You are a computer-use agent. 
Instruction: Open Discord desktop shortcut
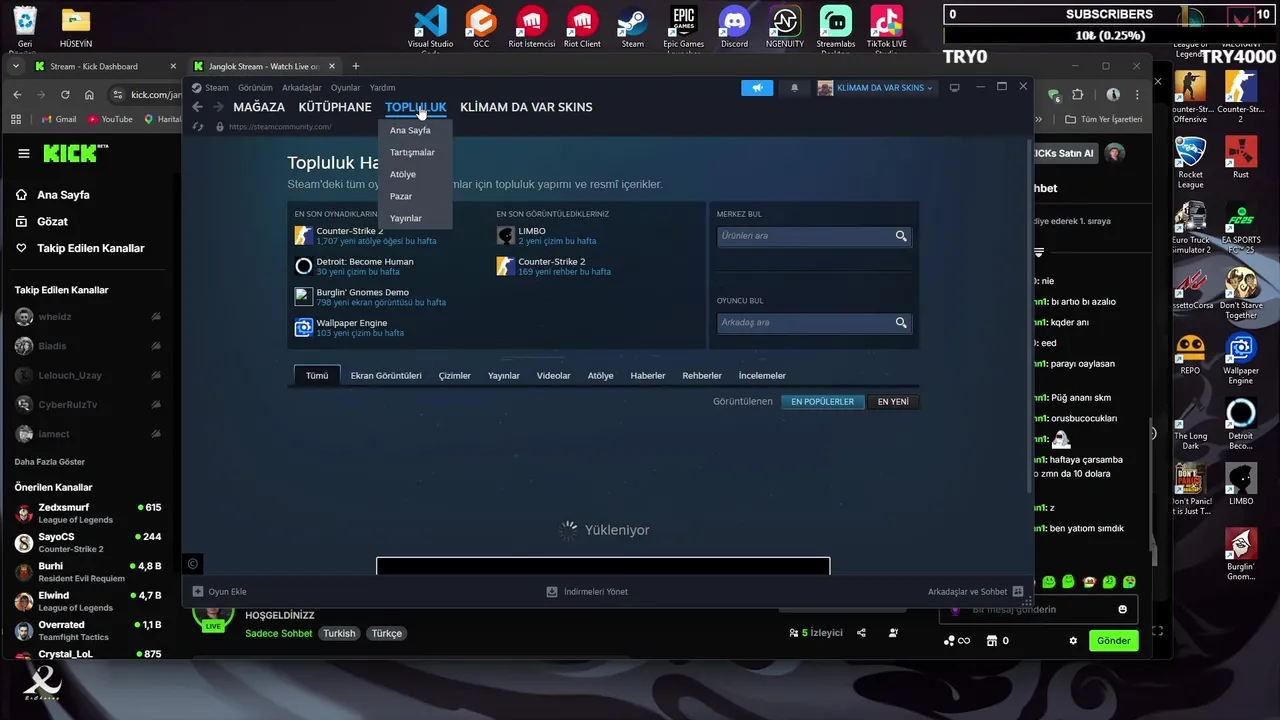(x=734, y=27)
